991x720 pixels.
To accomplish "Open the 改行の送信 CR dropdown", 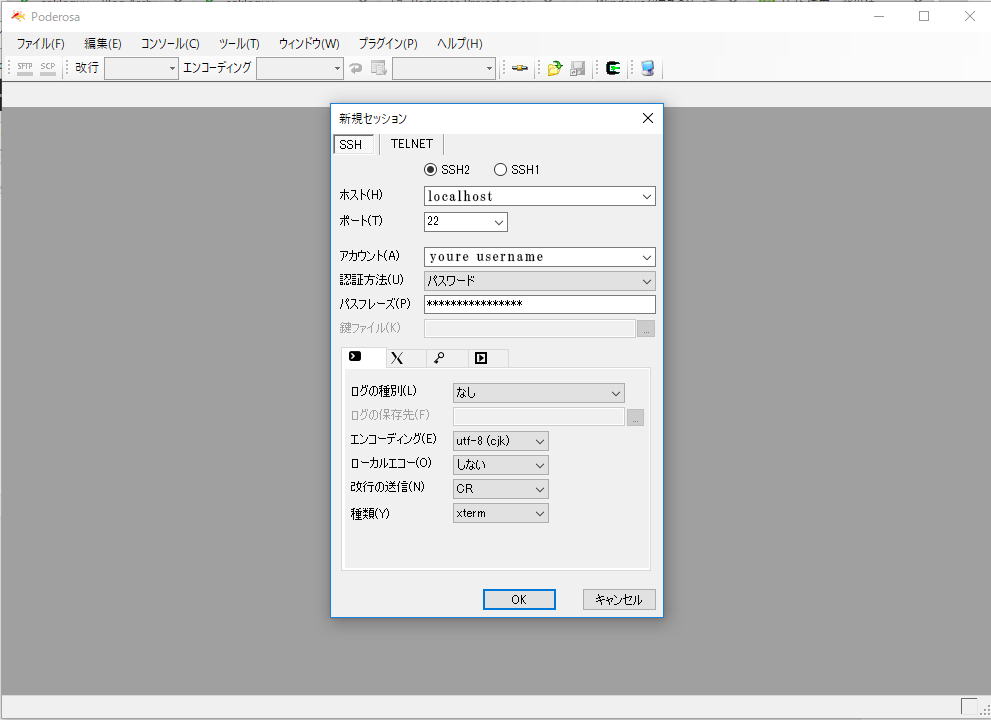I will point(501,489).
